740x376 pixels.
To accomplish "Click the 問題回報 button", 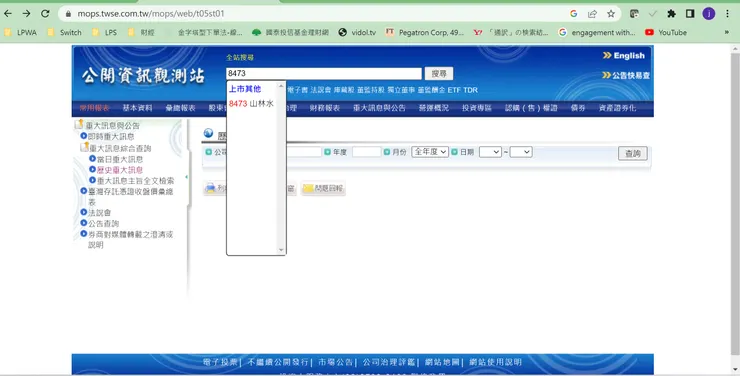I will point(323,188).
